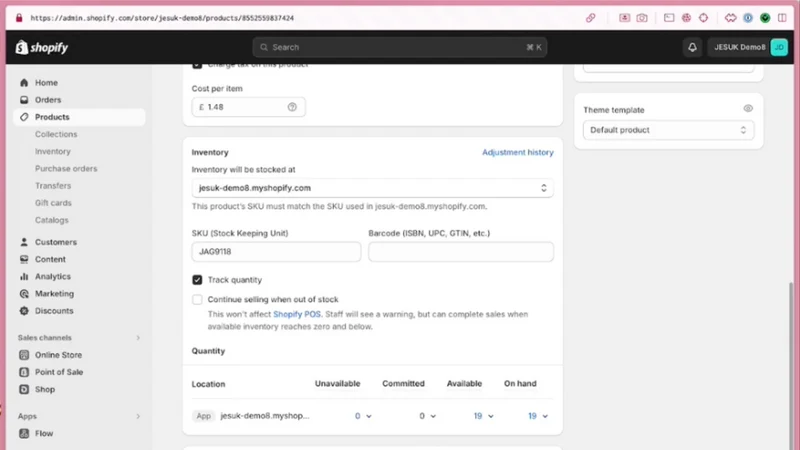Click the Point of Sale icon
The width and height of the screenshot is (800, 450).
coord(24,372)
